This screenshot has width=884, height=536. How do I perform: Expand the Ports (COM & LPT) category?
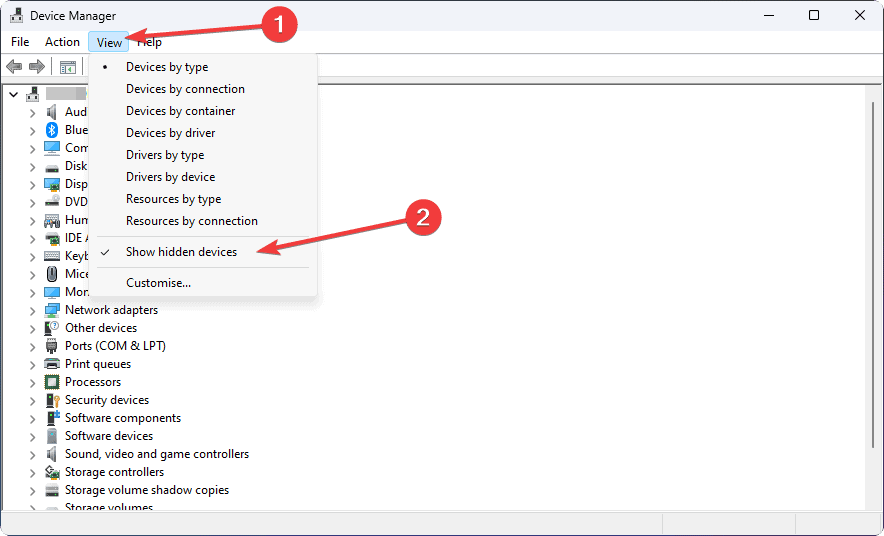coord(33,347)
